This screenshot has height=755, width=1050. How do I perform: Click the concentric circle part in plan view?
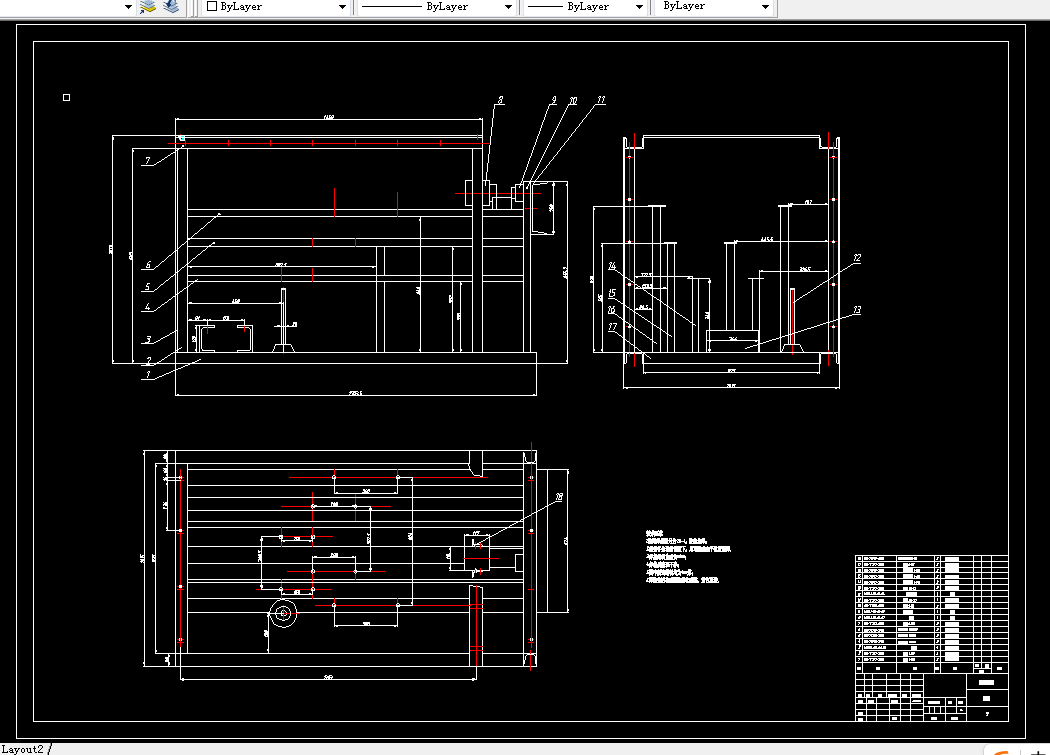click(283, 613)
